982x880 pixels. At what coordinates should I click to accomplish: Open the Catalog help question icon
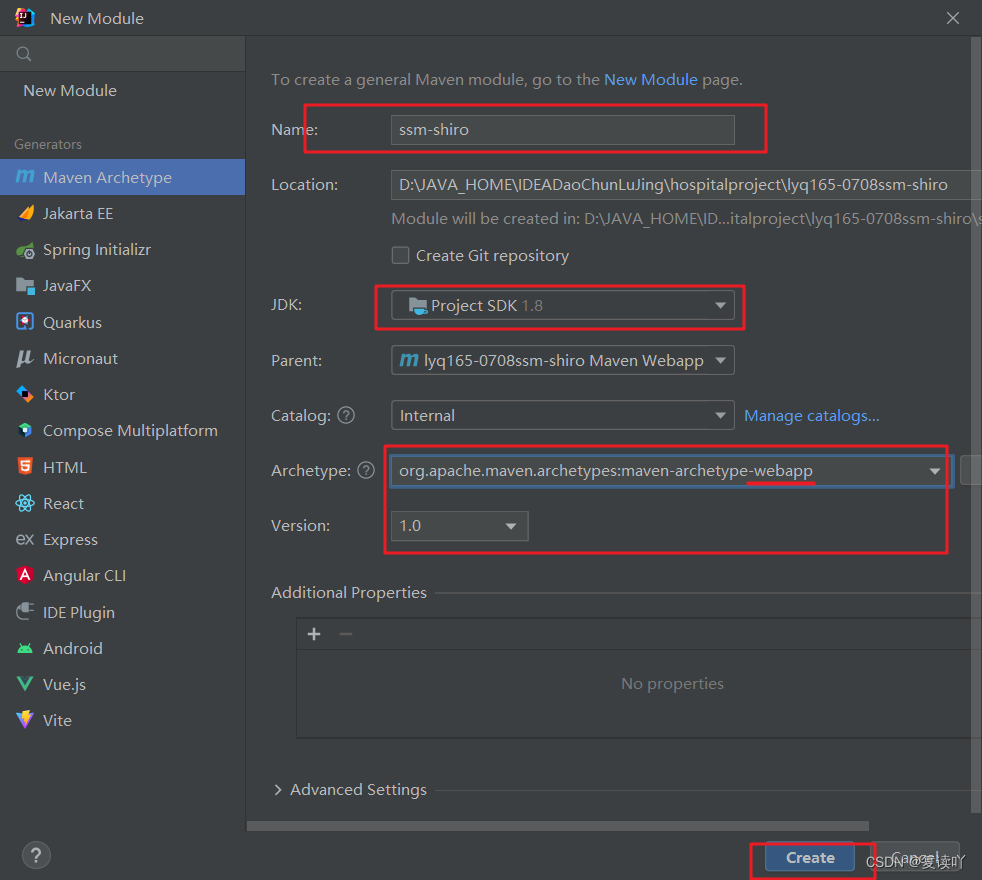point(346,415)
